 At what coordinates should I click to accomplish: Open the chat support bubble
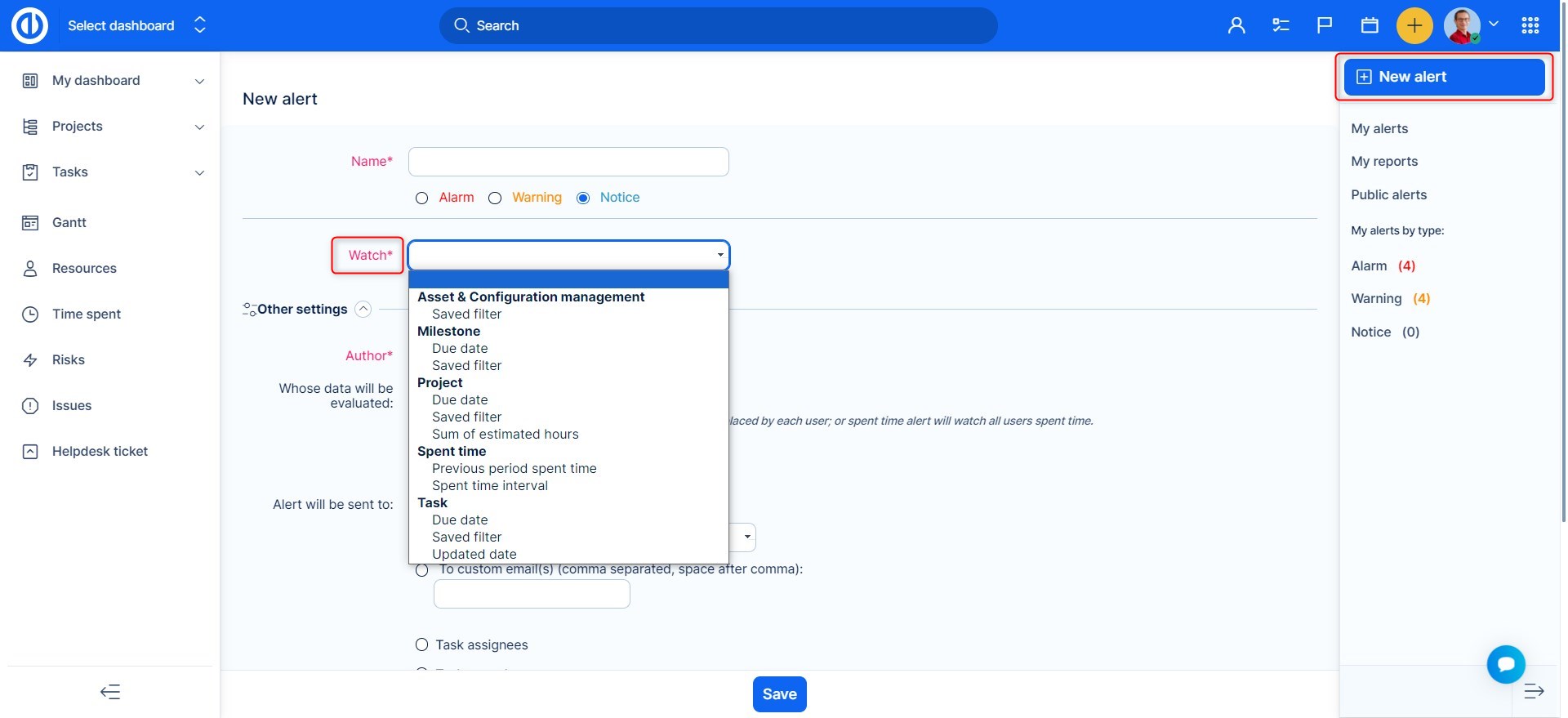coord(1506,664)
